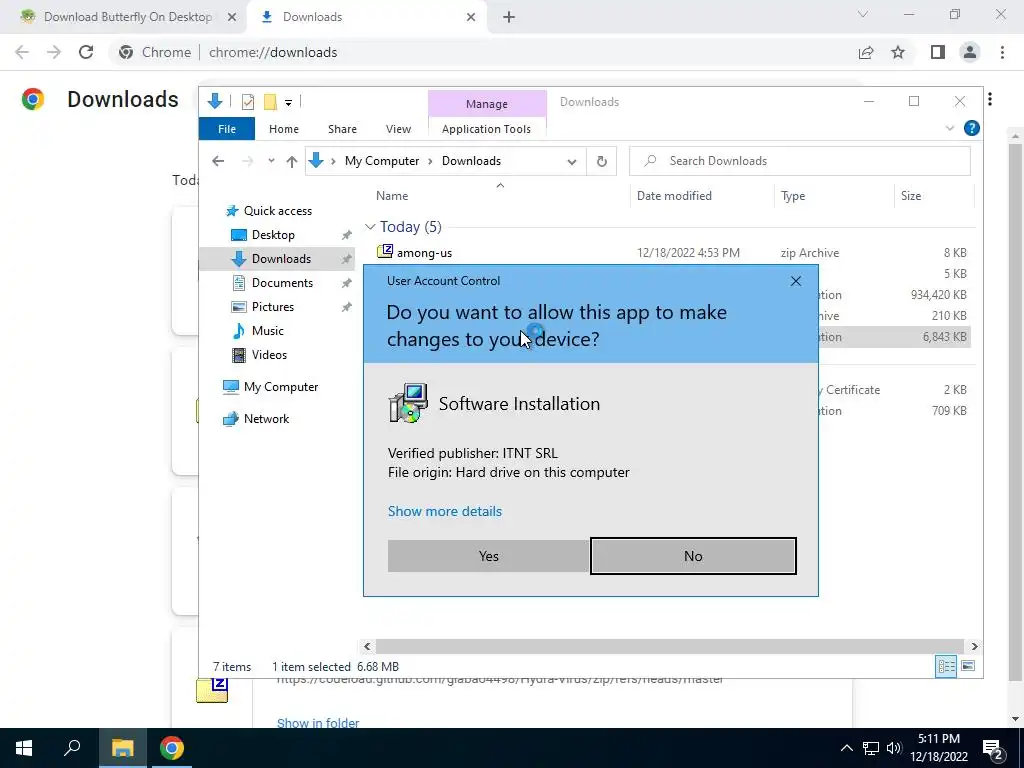1024x768 pixels.
Task: Collapse the Today (5) group
Action: click(370, 227)
